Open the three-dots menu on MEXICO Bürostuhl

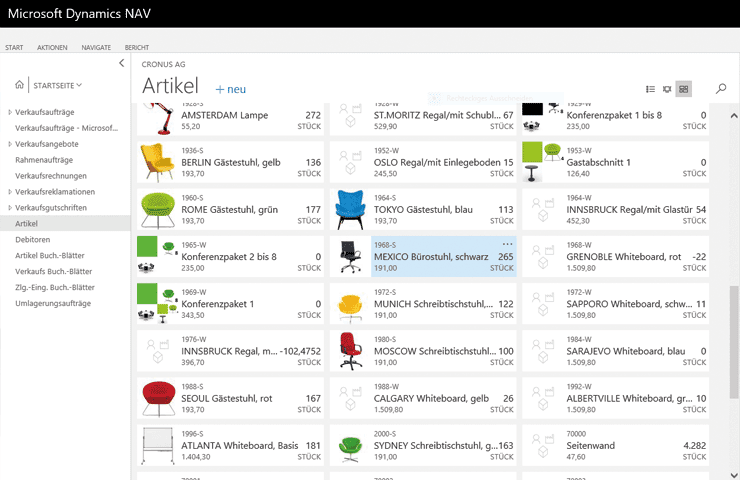pyautogui.click(x=507, y=244)
